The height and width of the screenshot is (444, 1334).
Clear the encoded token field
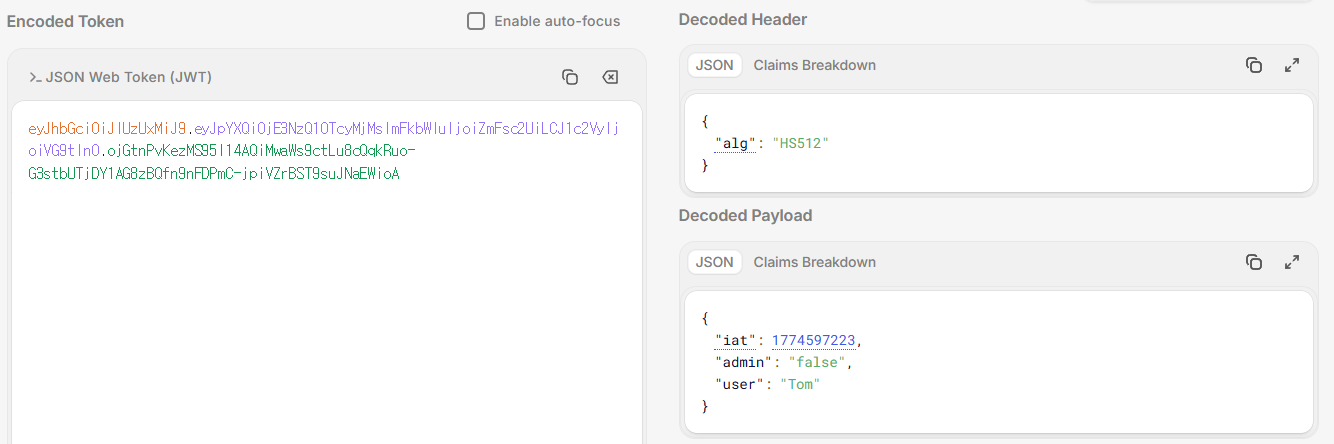pos(609,77)
